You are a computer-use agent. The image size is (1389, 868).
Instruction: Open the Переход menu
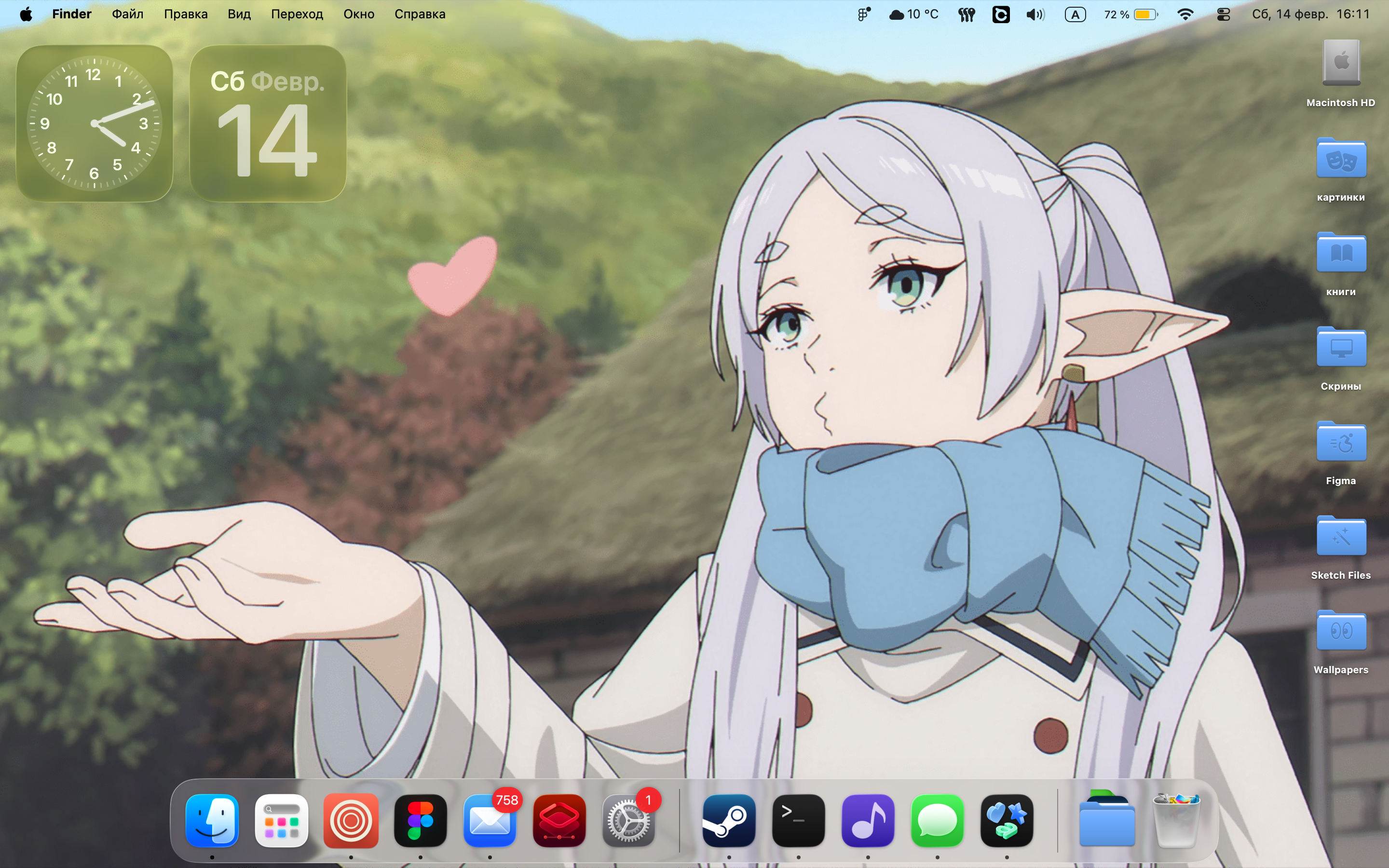tap(297, 14)
